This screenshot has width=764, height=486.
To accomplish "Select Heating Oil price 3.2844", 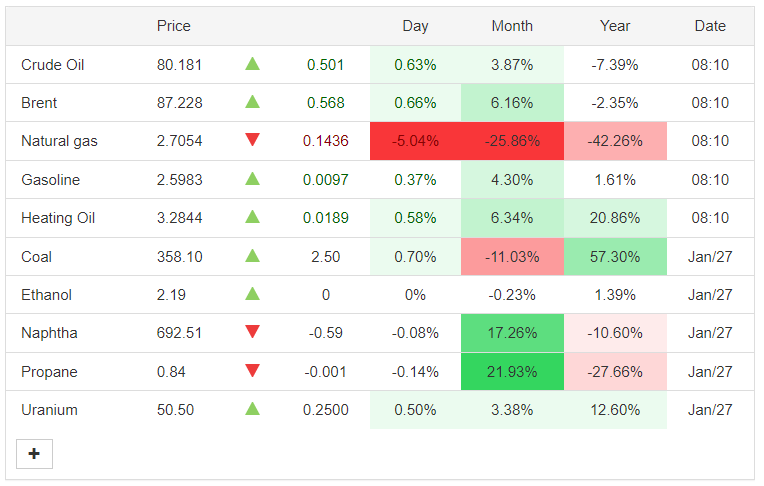I will point(179,218).
